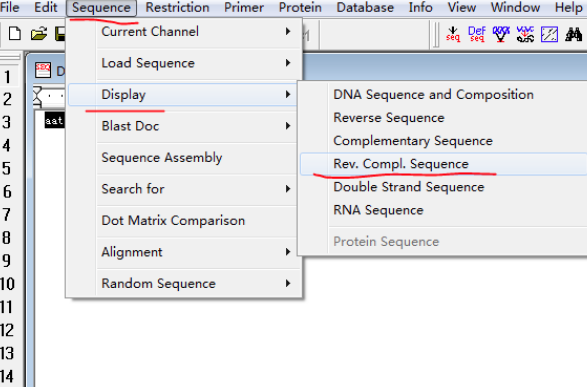Click the restriction cut sites toolbar icon
Viewport: 587px width, 387px height.
pos(501,34)
